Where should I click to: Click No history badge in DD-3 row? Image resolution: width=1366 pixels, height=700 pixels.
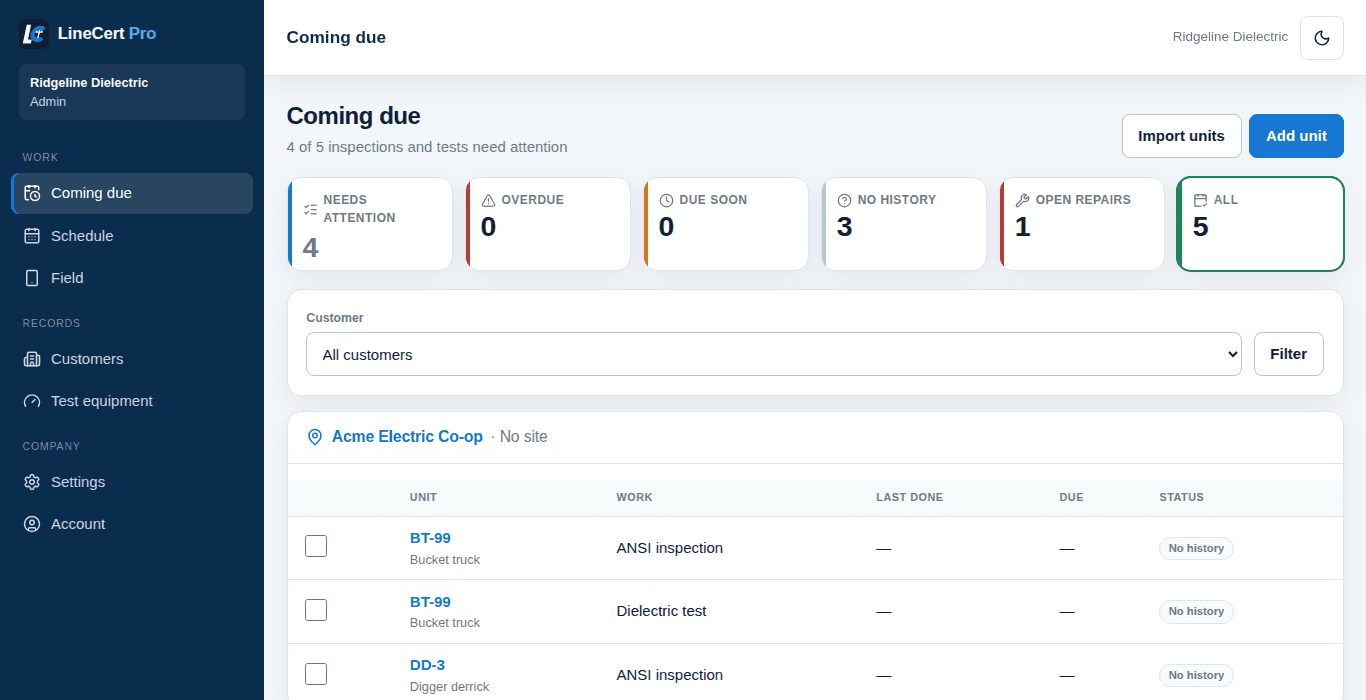click(1196, 675)
